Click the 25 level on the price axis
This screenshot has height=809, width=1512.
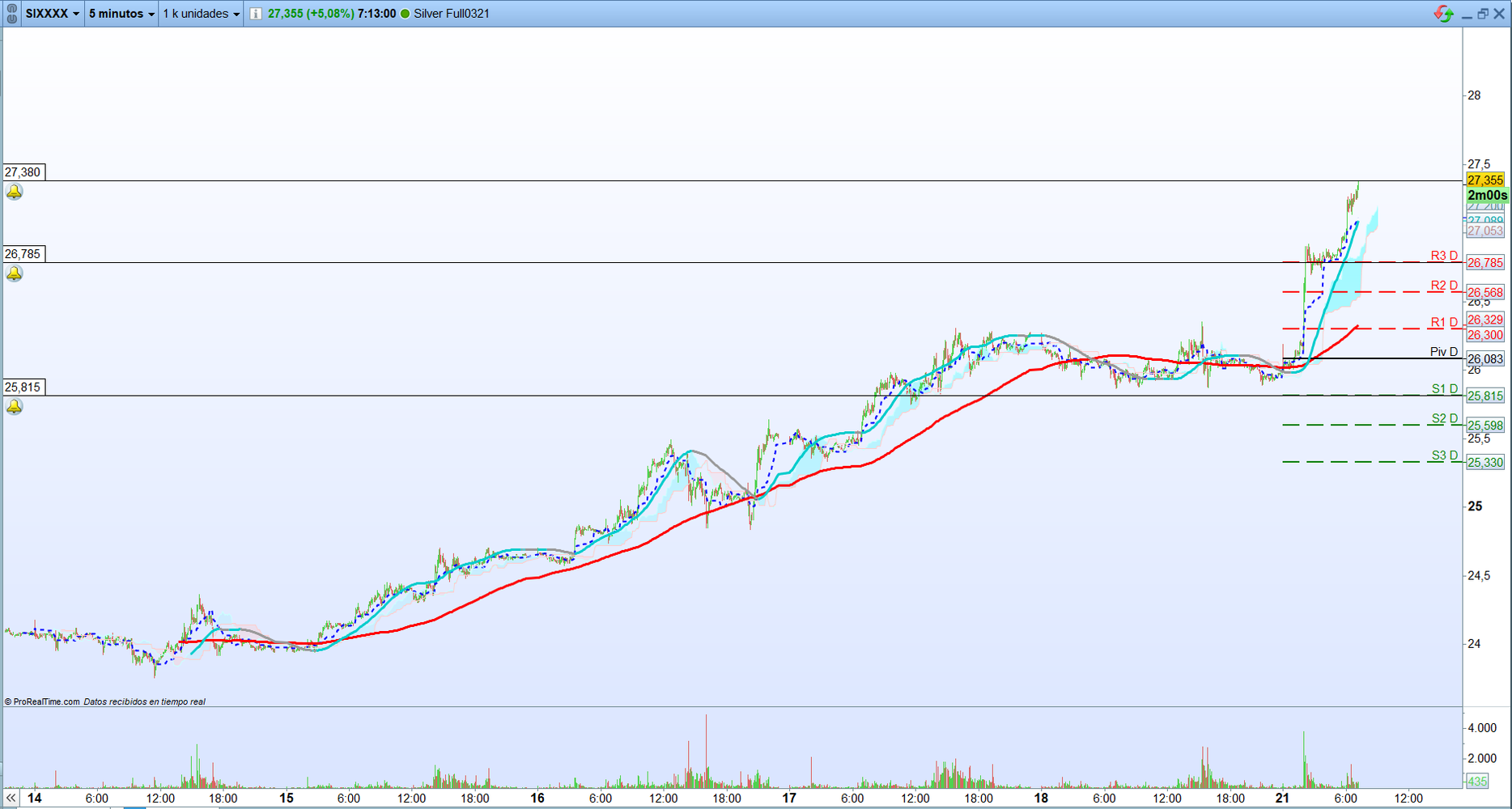click(x=1476, y=506)
